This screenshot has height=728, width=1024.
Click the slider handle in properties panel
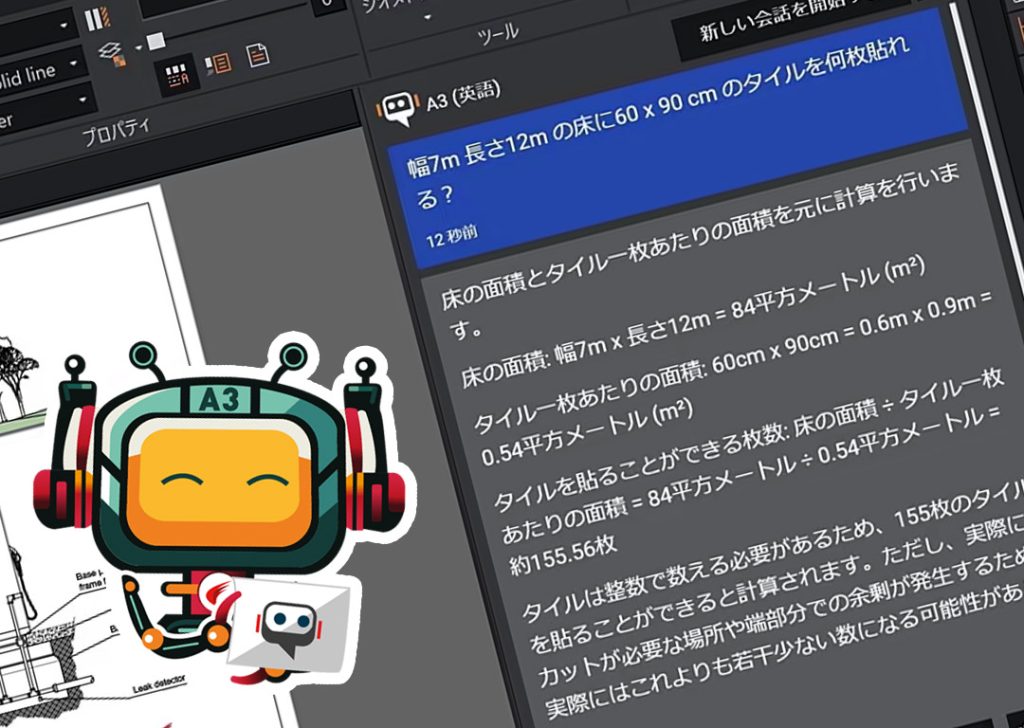pos(156,41)
